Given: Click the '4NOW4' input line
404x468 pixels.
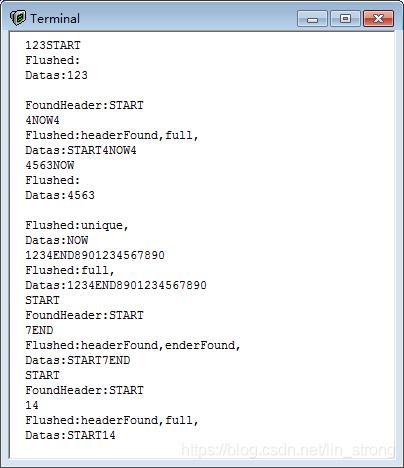Looking at the screenshot, I should point(42,120).
